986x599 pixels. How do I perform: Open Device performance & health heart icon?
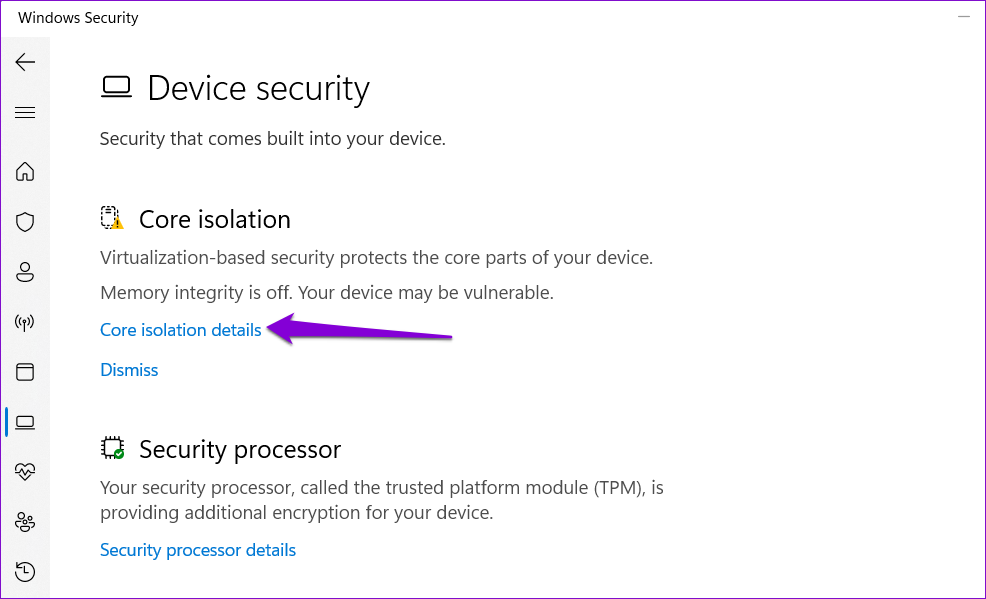coord(25,471)
